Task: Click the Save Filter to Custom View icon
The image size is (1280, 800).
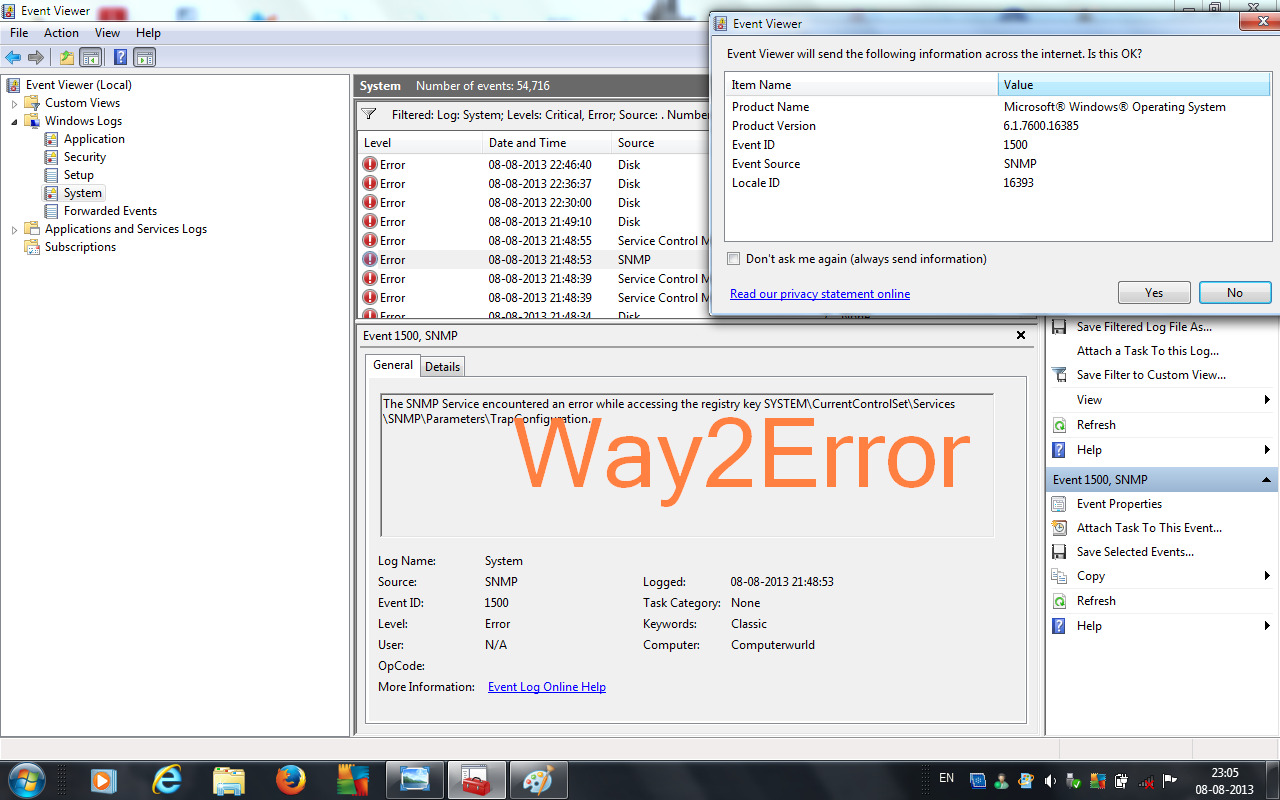Action: pyautogui.click(x=1059, y=375)
